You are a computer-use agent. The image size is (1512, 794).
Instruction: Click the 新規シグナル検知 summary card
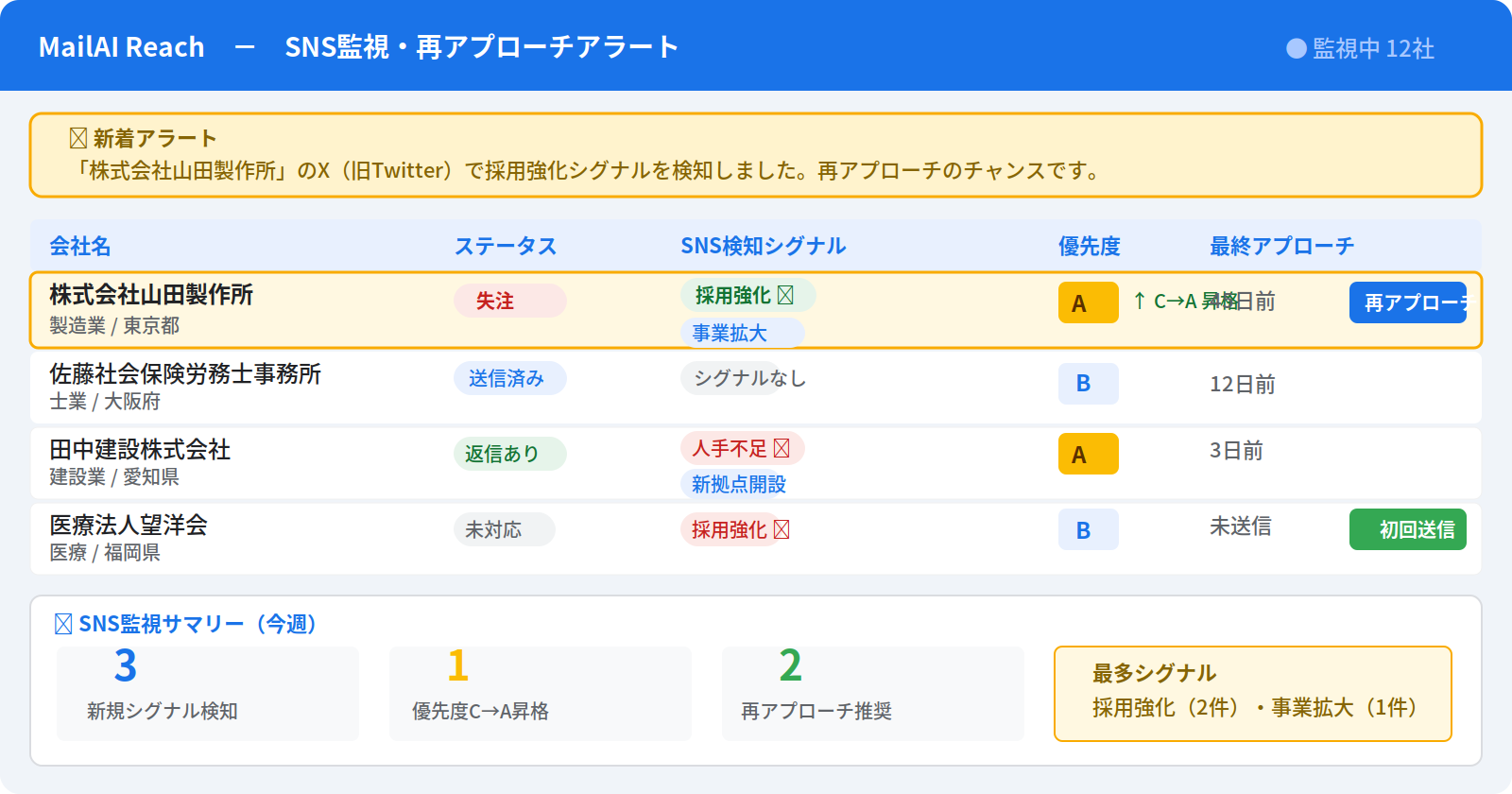click(x=208, y=694)
